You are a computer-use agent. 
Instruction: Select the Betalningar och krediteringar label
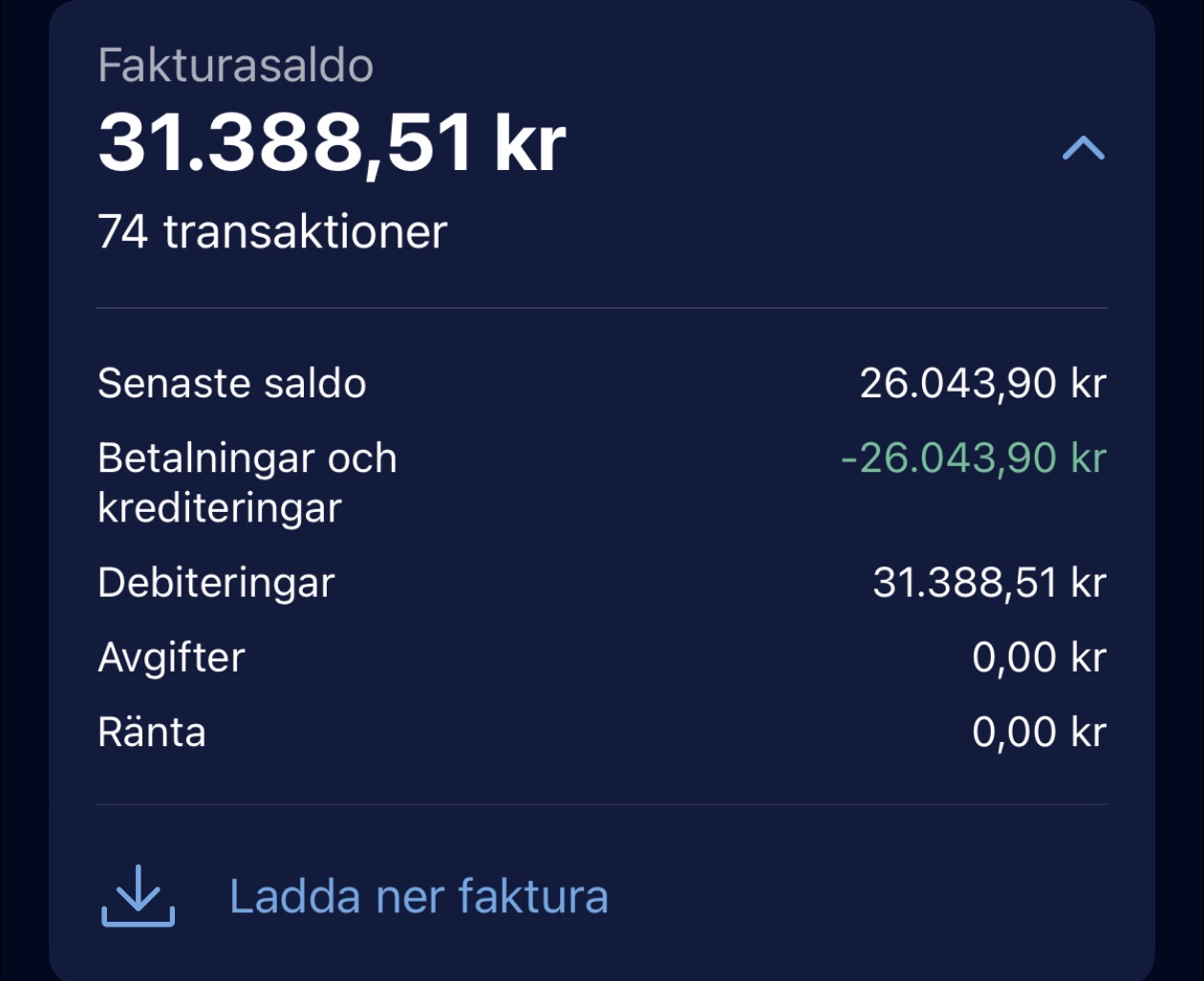click(x=247, y=482)
